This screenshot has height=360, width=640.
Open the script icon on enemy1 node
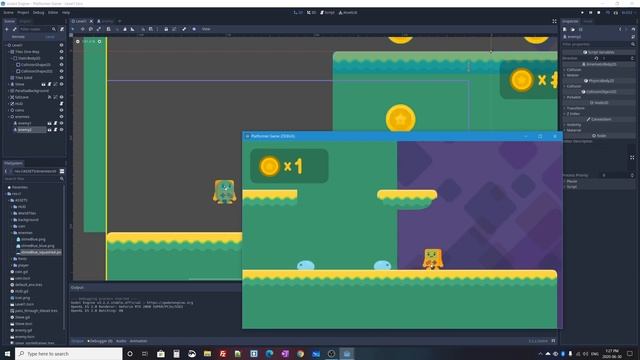pyautogui.click(x=55, y=123)
